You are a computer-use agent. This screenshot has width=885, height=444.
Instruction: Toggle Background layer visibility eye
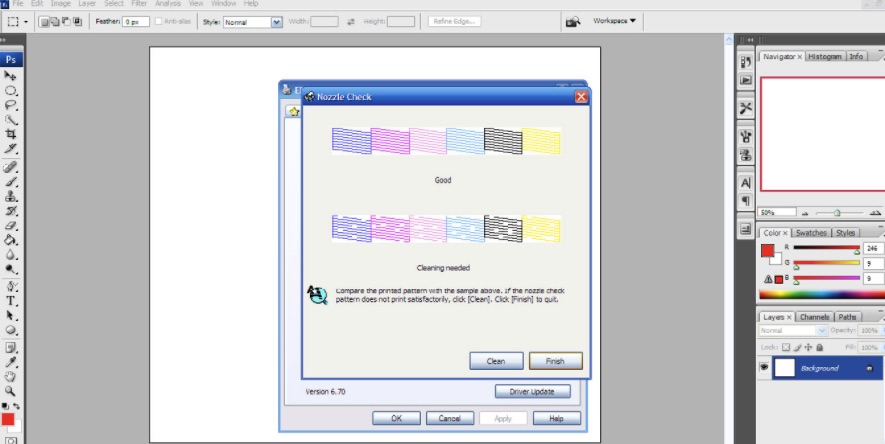[764, 367]
